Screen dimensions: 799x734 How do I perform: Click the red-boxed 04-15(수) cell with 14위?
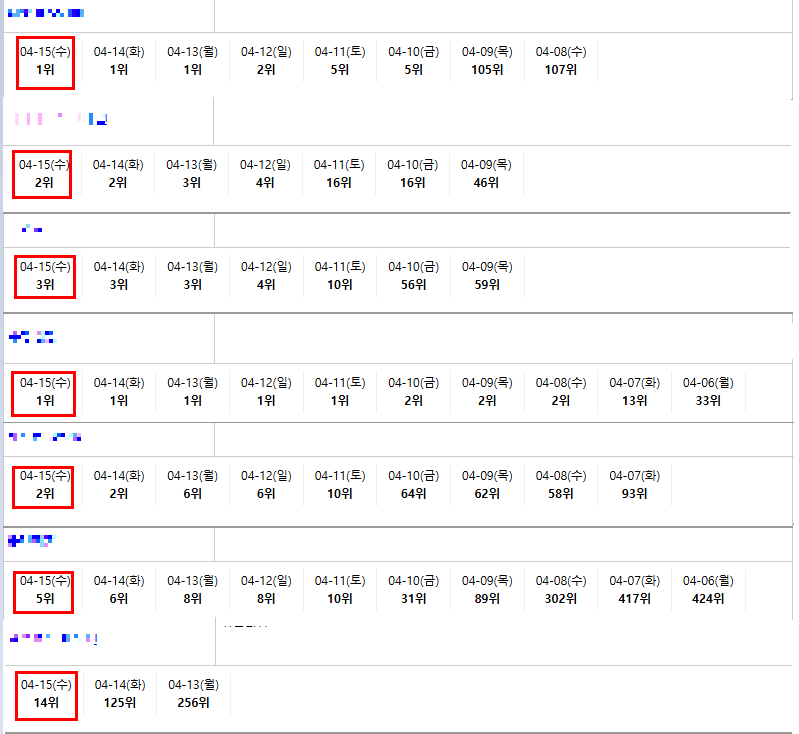pyautogui.click(x=46, y=694)
